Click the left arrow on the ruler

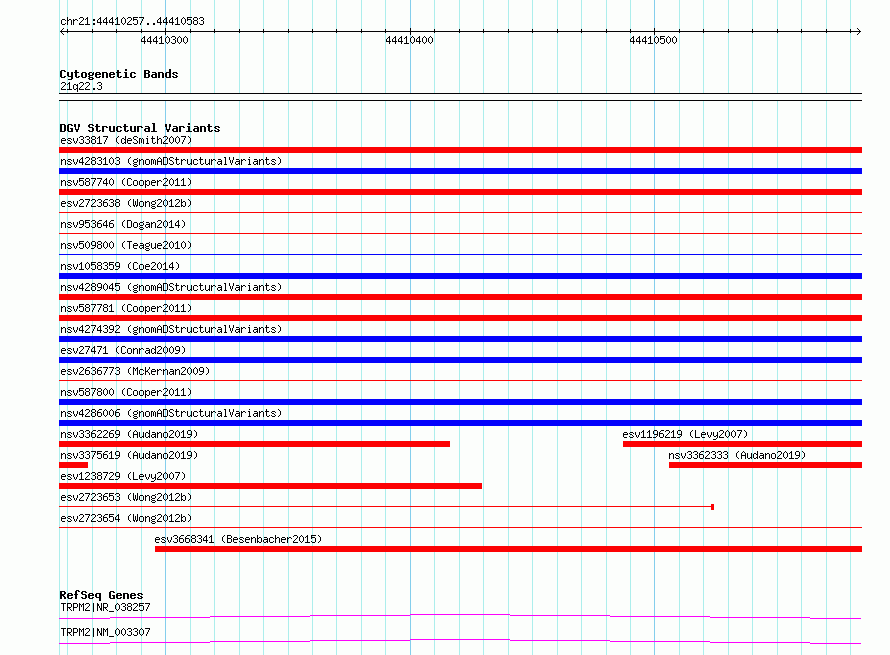pos(62,32)
